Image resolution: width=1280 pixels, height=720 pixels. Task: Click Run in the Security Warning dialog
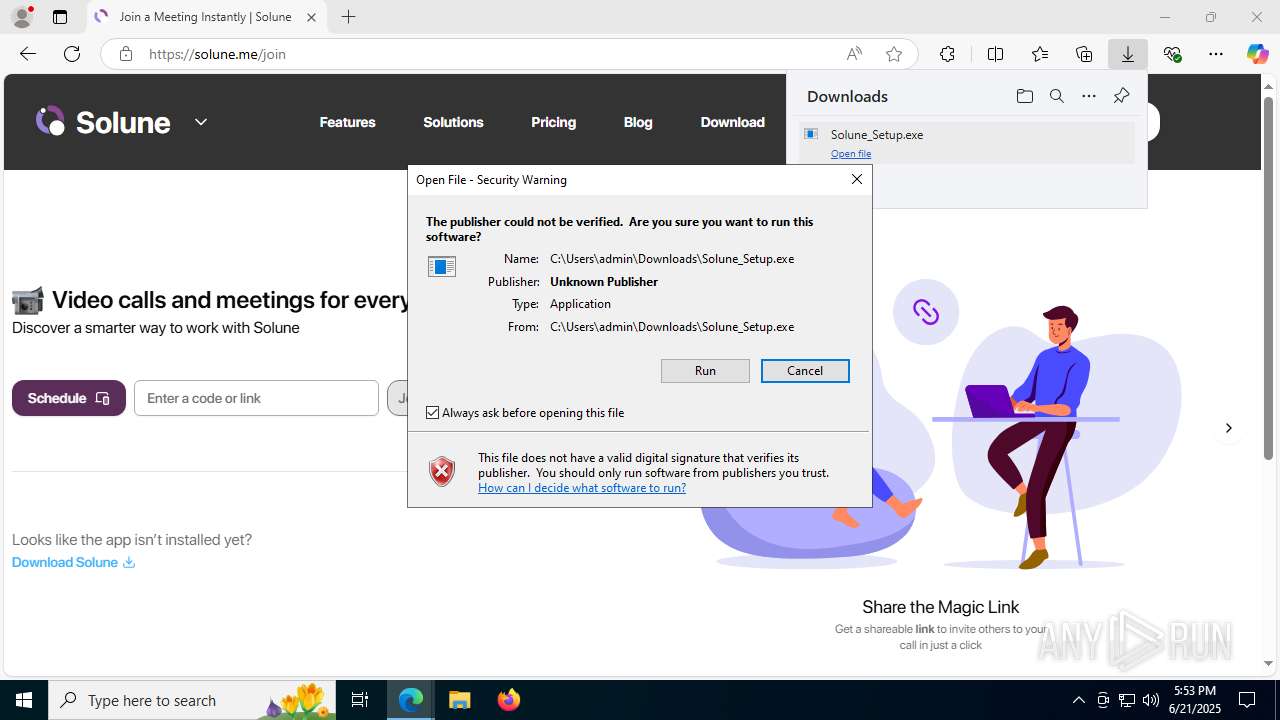(x=705, y=371)
